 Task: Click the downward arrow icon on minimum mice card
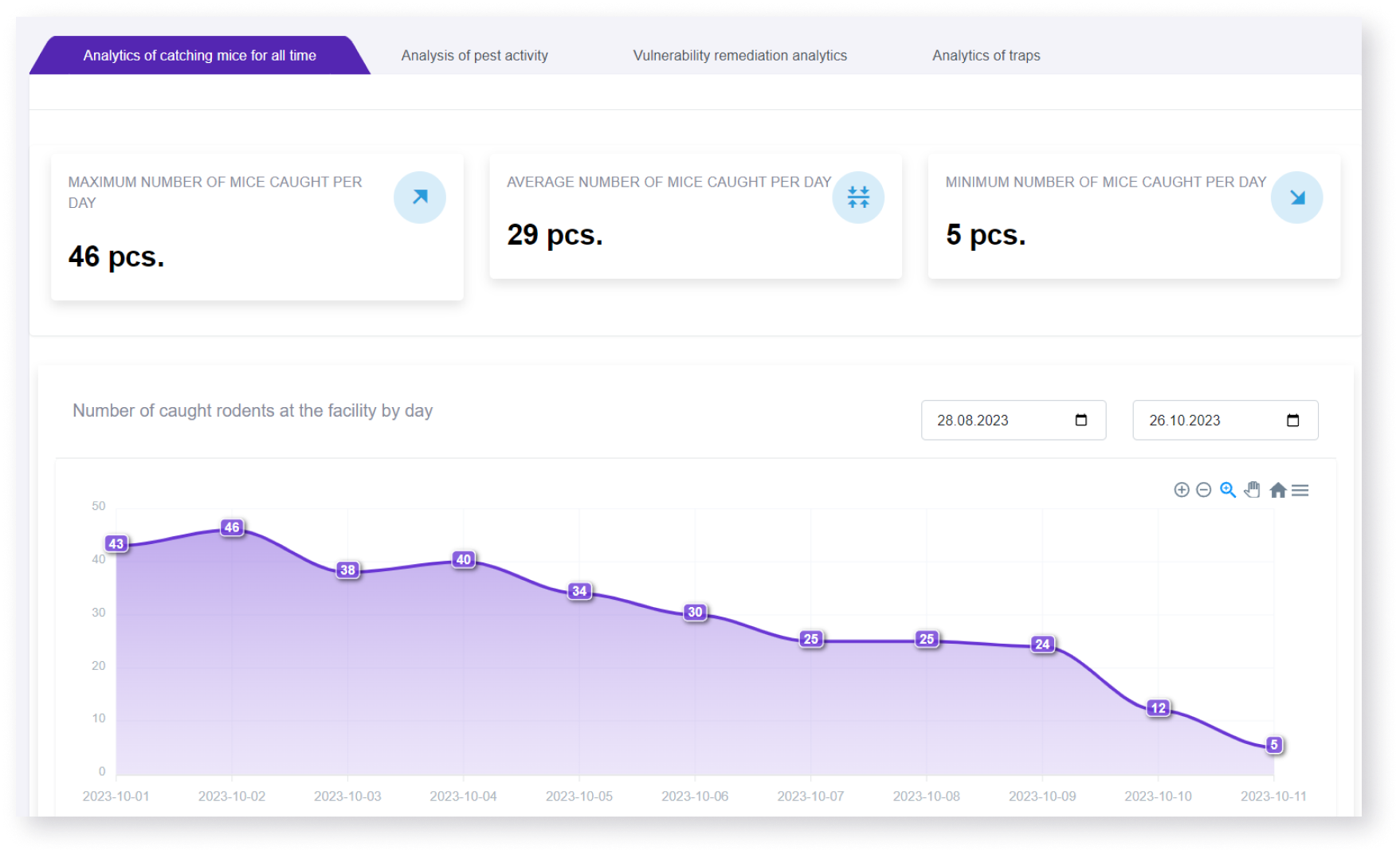click(1296, 197)
